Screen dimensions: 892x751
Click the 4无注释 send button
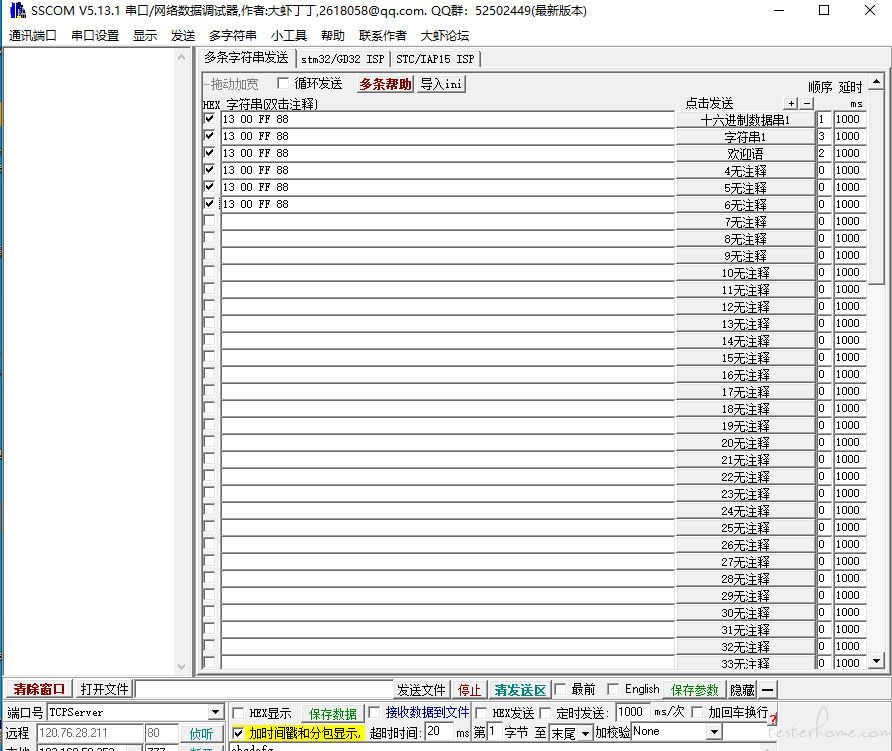[x=745, y=171]
